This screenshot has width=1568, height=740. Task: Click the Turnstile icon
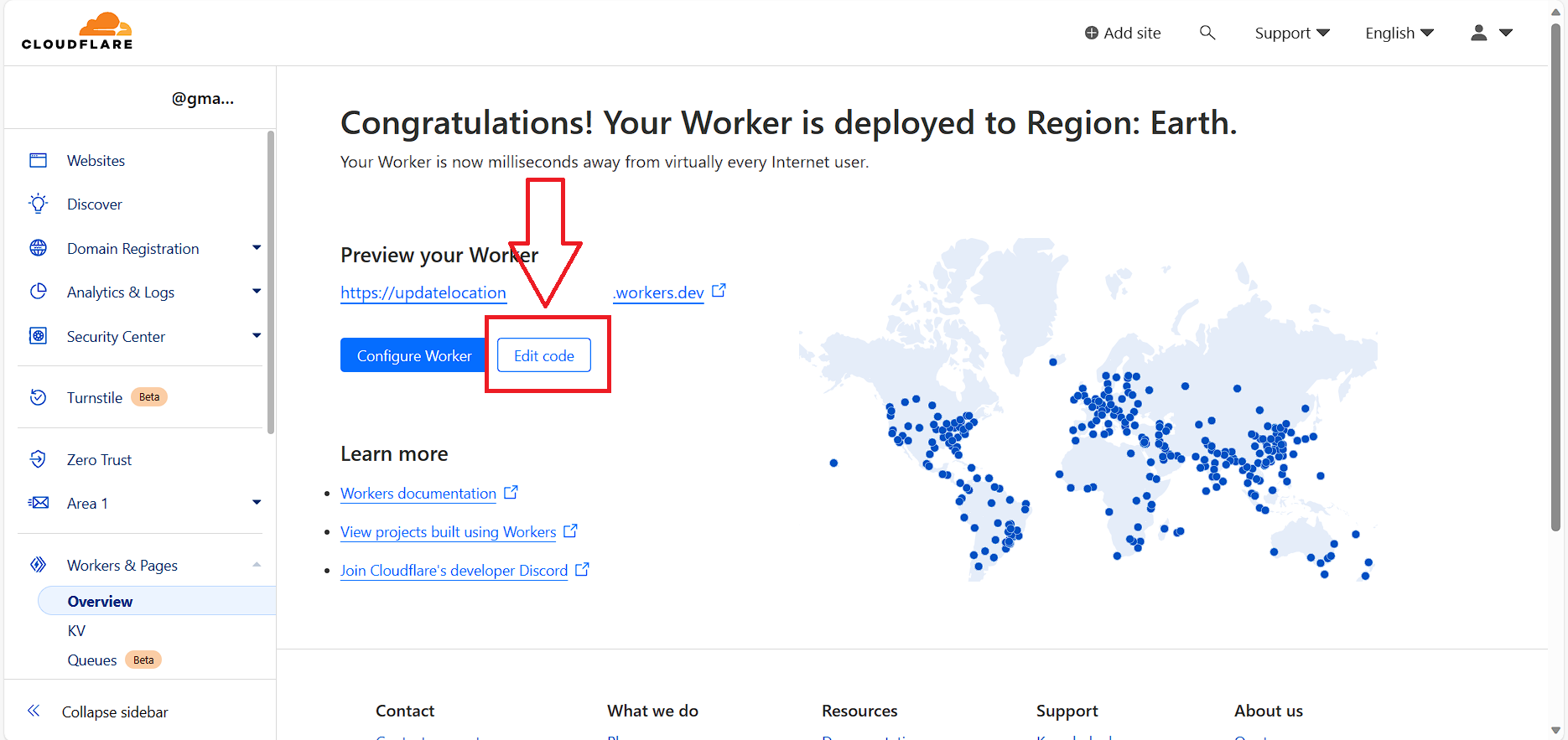click(39, 397)
